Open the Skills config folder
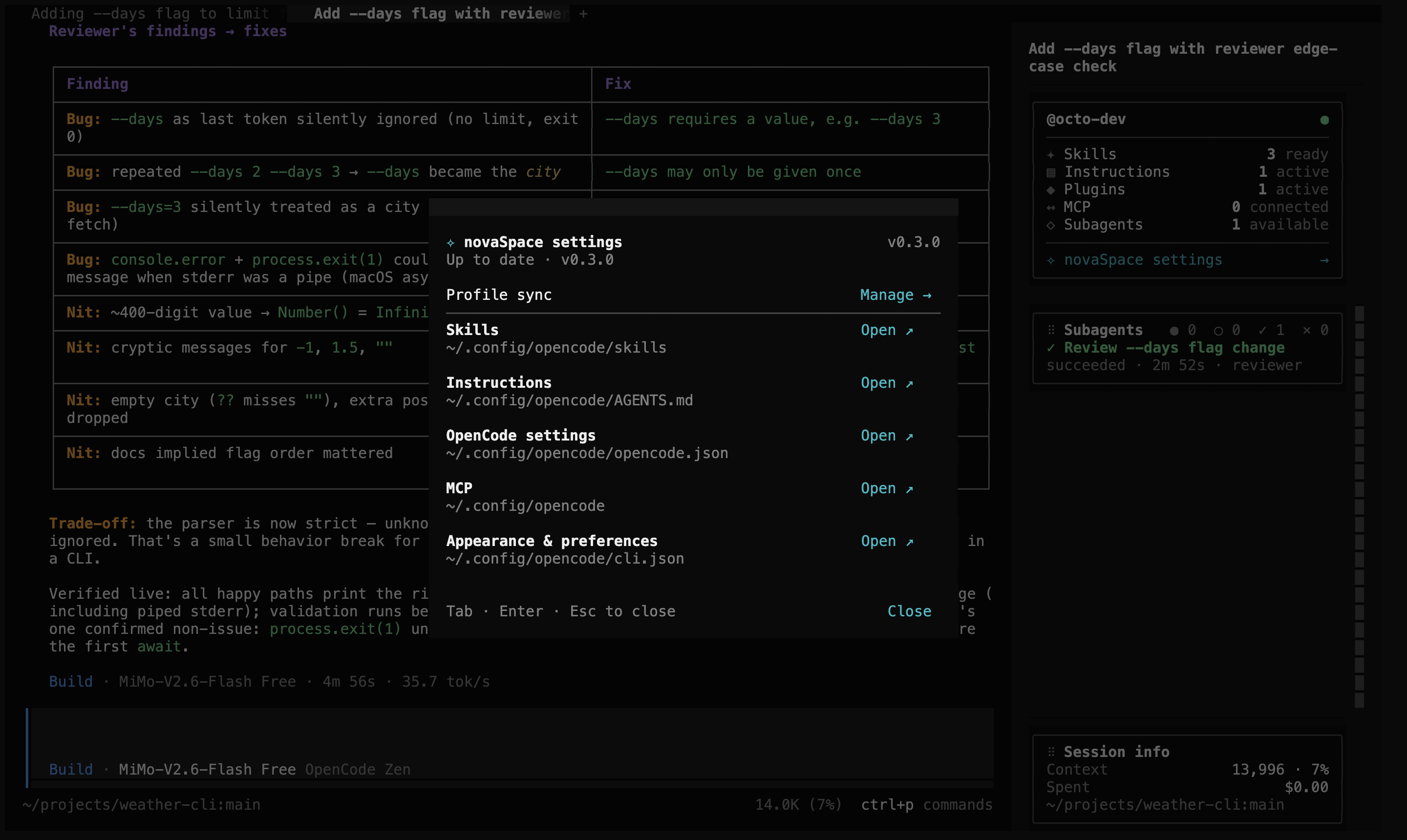 coord(887,330)
